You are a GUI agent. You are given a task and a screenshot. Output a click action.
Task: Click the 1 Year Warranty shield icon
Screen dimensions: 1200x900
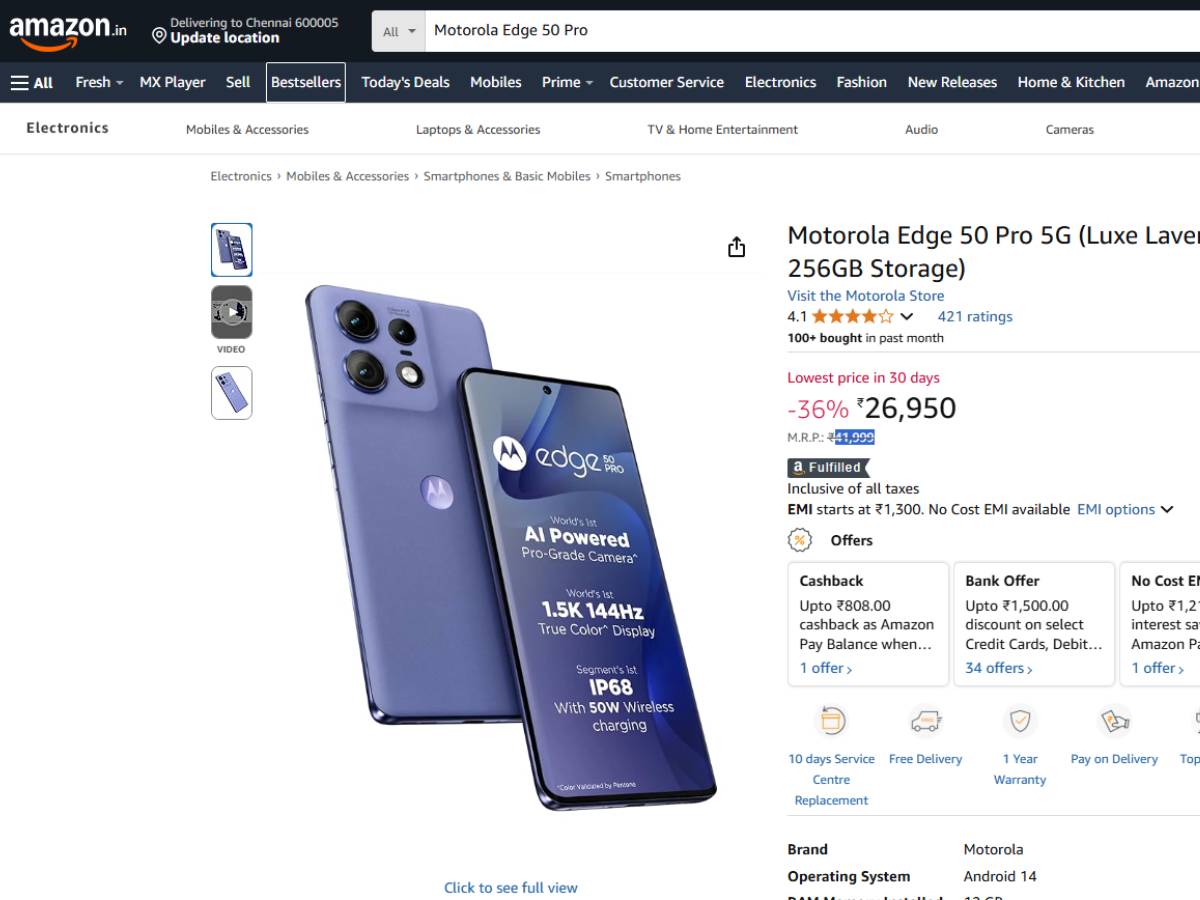(x=1019, y=720)
